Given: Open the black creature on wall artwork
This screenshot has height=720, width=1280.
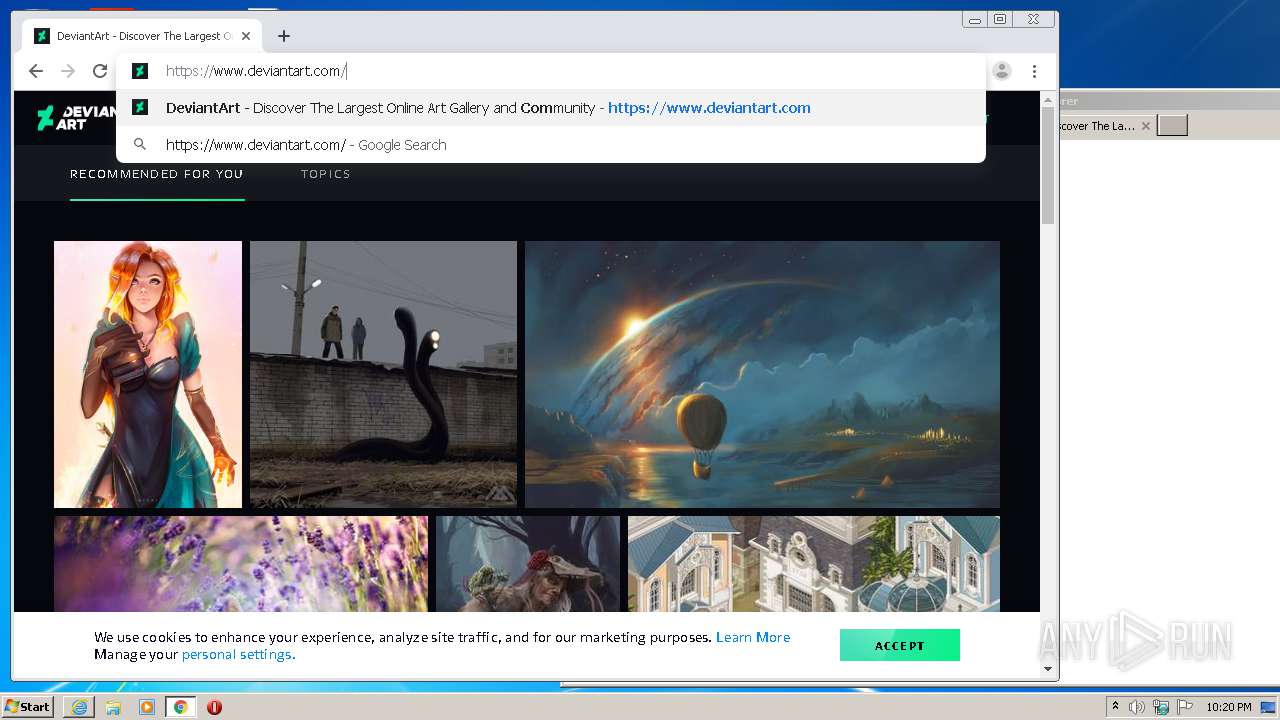Looking at the screenshot, I should [x=383, y=374].
